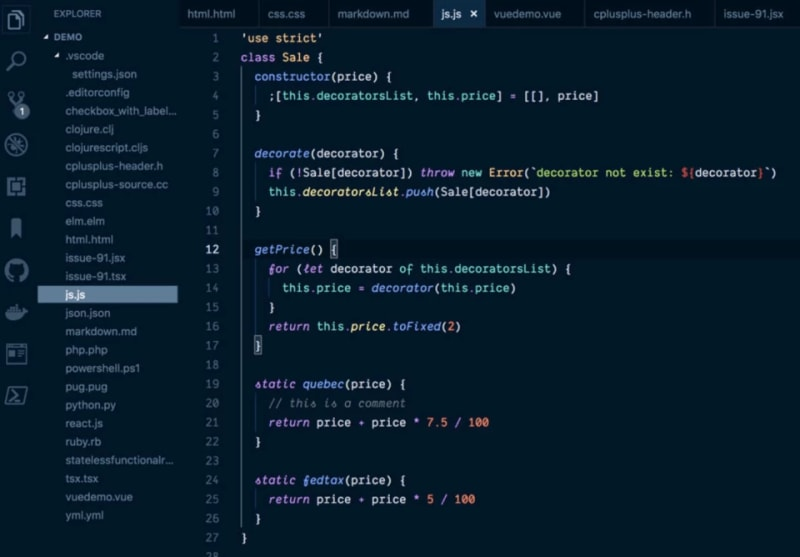Open markdown.md in the explorer tree
The image size is (800, 557).
(x=101, y=331)
